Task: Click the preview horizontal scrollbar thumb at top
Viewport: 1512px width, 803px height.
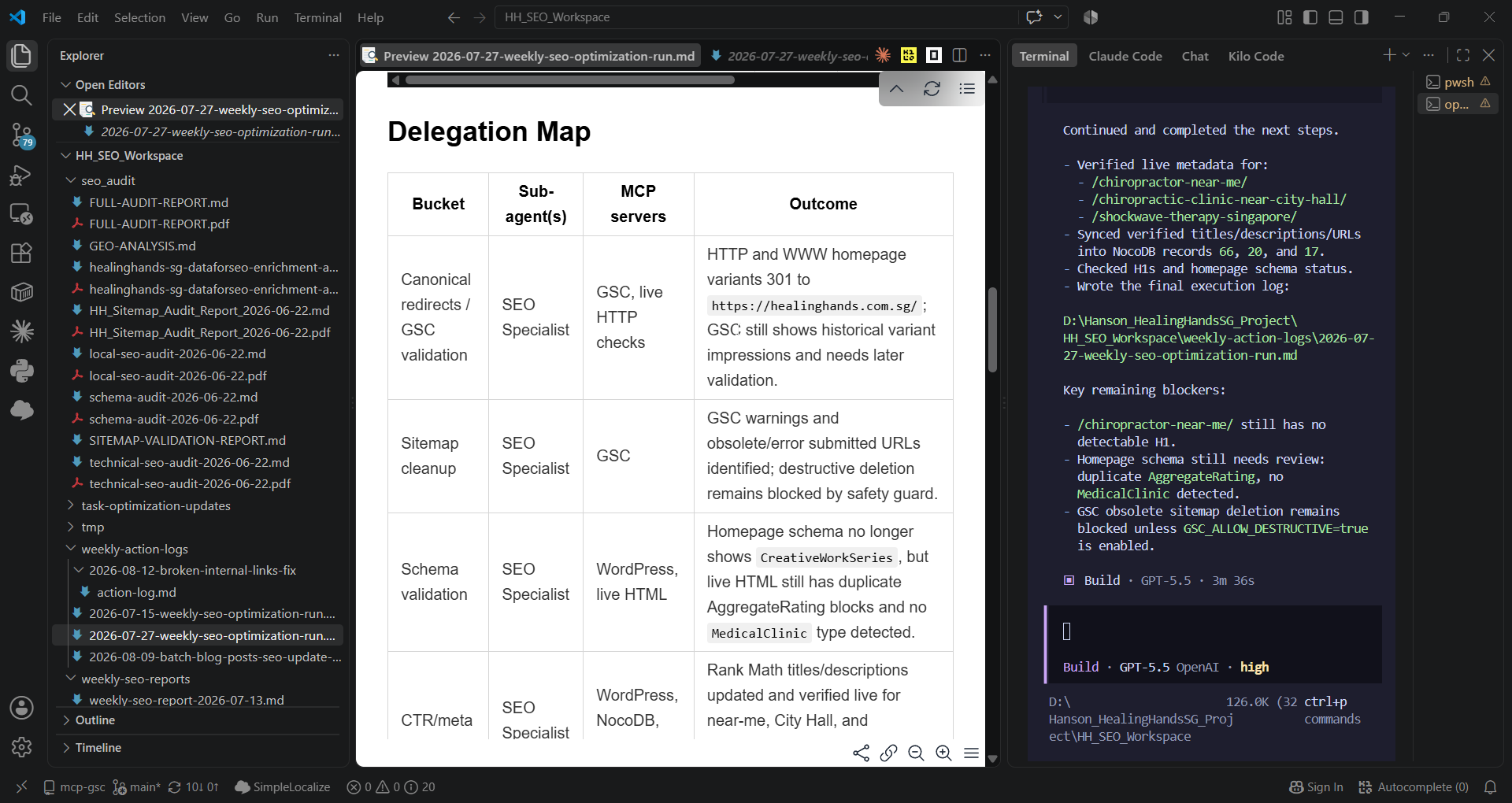Action: 570,80
